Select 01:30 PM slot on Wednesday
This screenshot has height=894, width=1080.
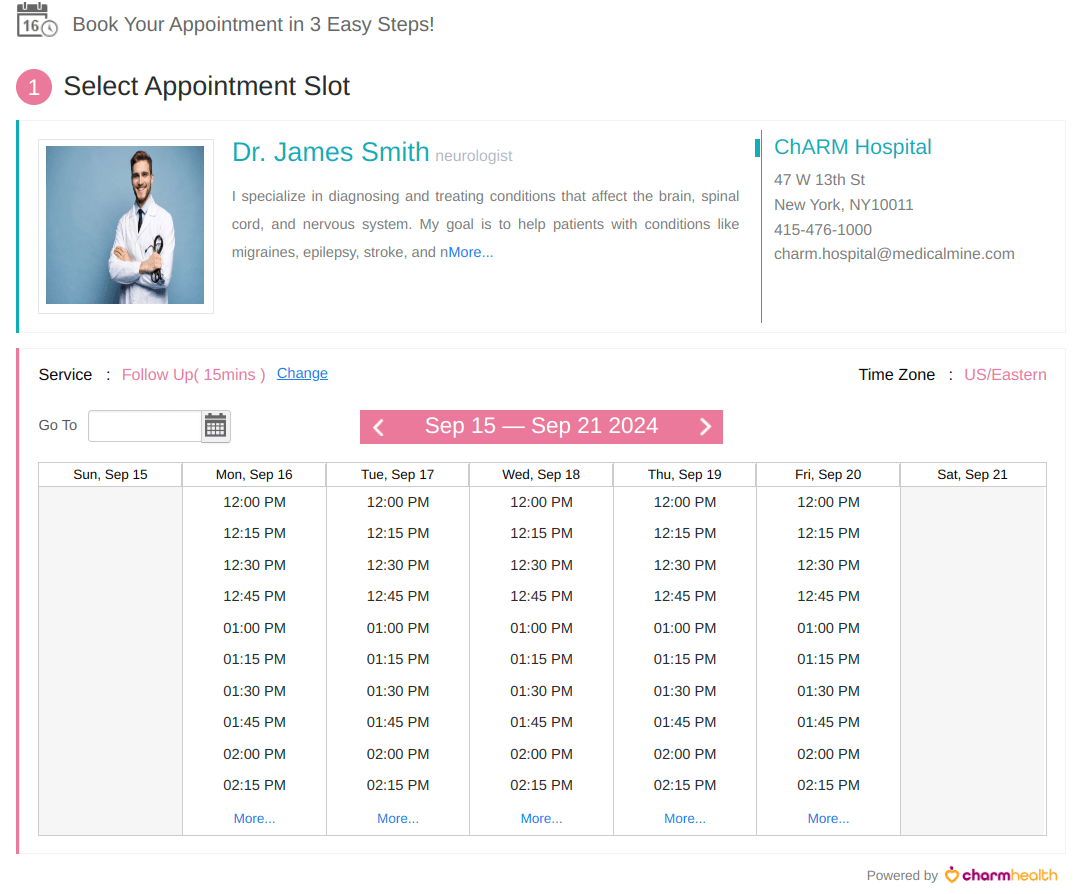[x=541, y=690]
